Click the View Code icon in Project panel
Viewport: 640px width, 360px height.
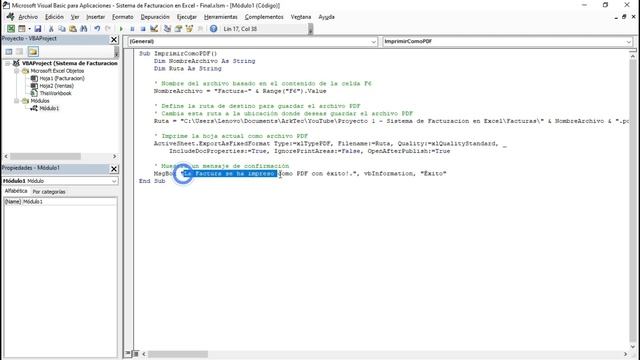click(x=9, y=51)
